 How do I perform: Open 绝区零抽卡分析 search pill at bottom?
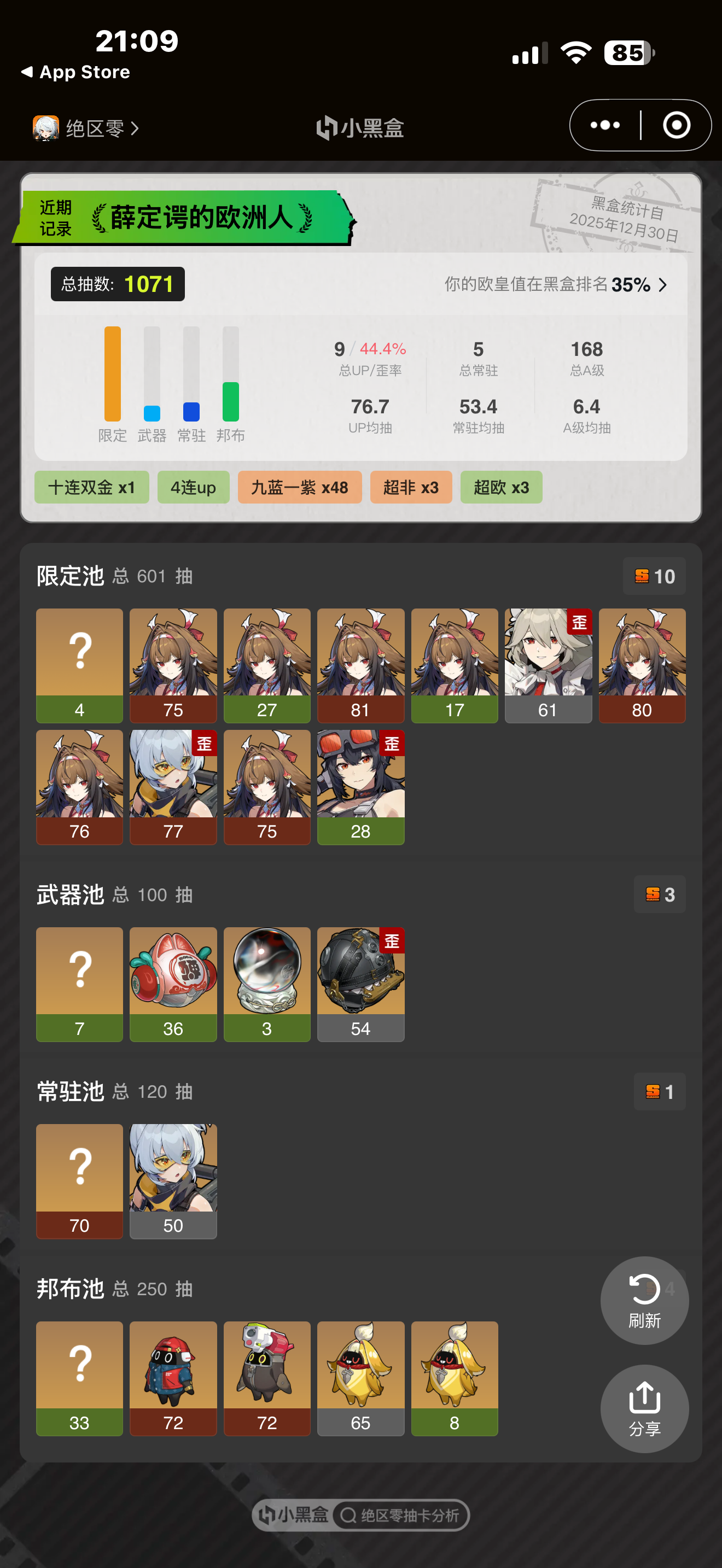[x=400, y=1515]
